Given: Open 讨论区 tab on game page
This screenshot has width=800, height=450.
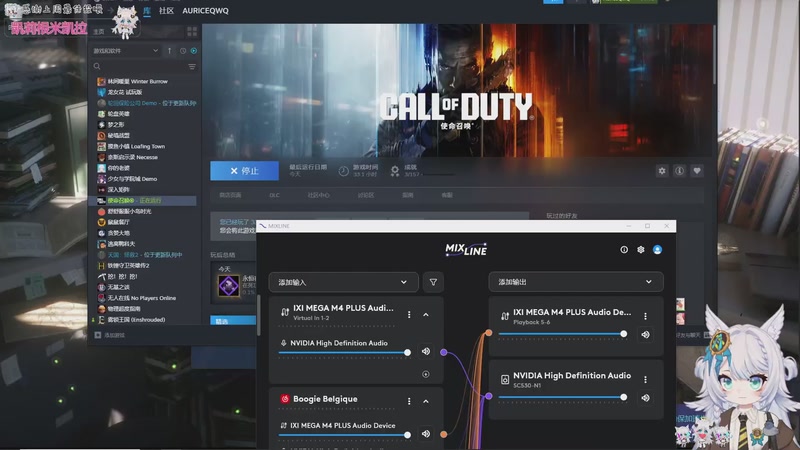Looking at the screenshot, I should click(366, 195).
